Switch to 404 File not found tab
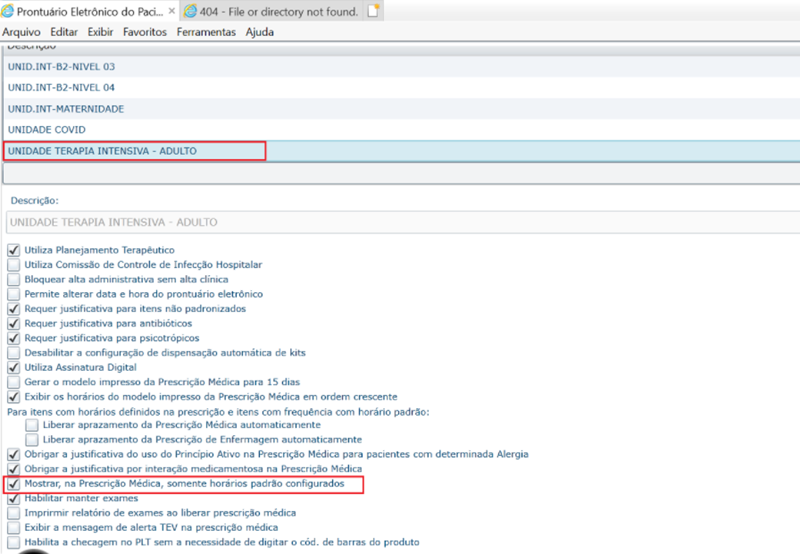800x554 pixels. click(271, 11)
